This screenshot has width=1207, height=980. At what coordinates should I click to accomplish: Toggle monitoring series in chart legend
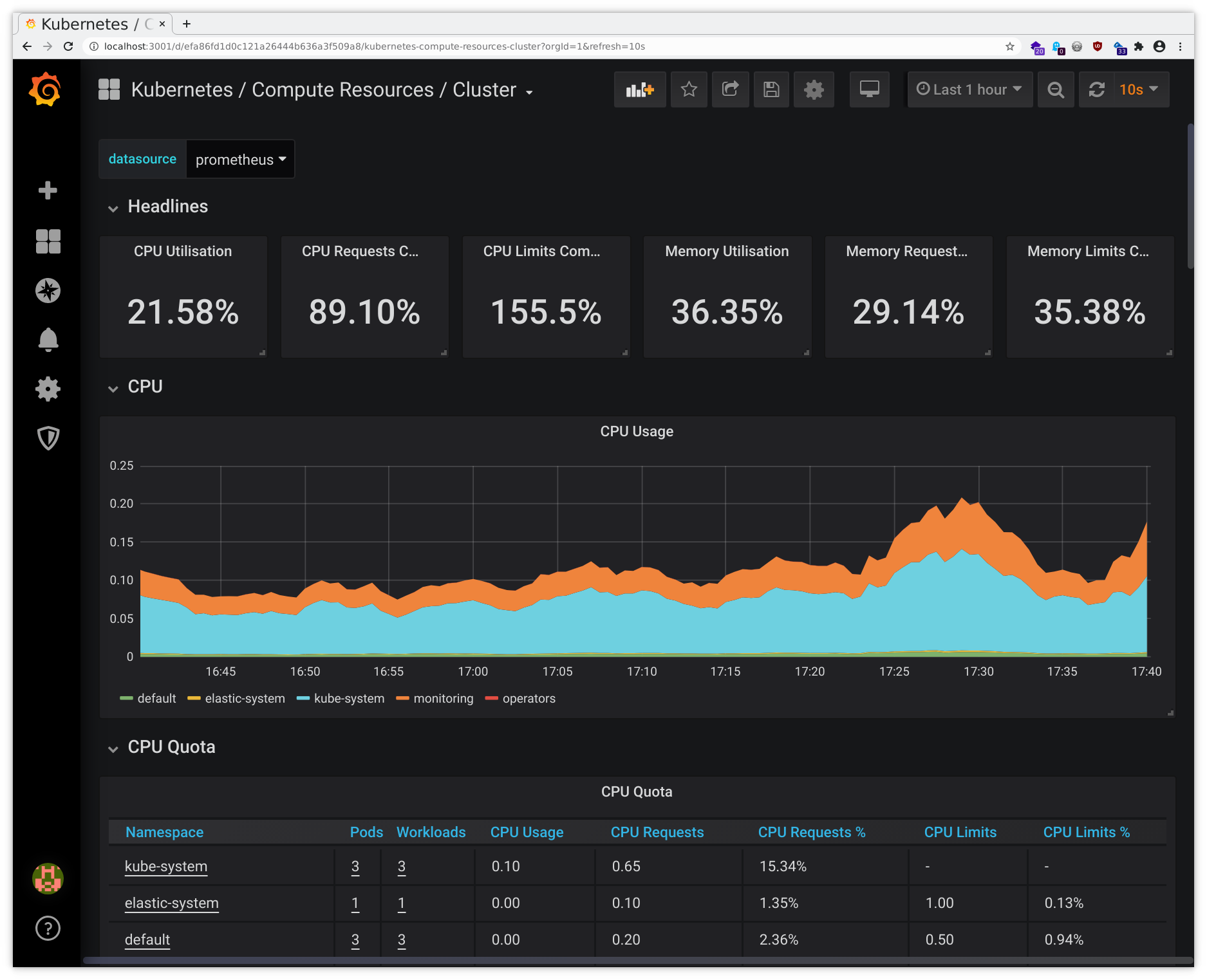tap(443, 699)
